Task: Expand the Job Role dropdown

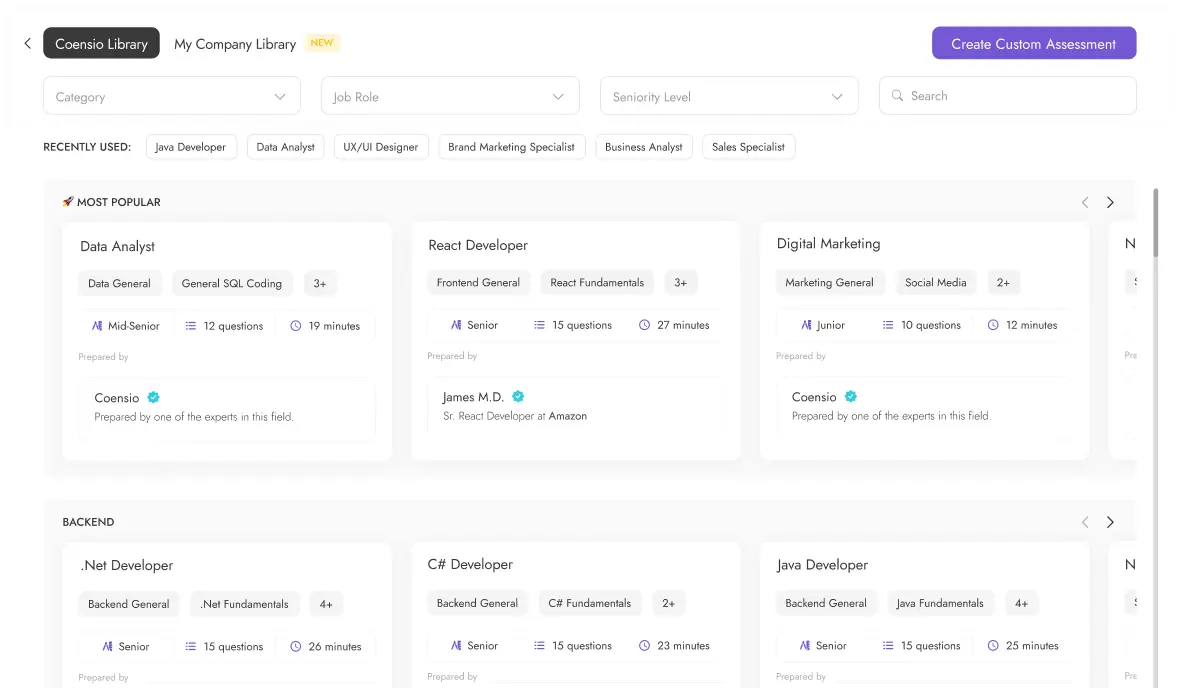Action: pyautogui.click(x=450, y=97)
